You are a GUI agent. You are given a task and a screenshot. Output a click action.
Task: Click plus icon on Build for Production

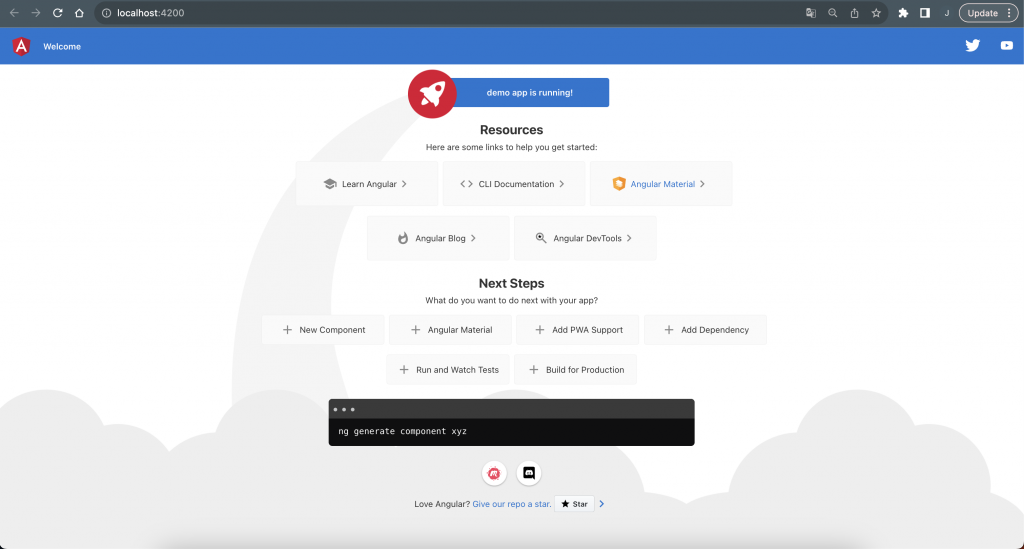point(534,370)
